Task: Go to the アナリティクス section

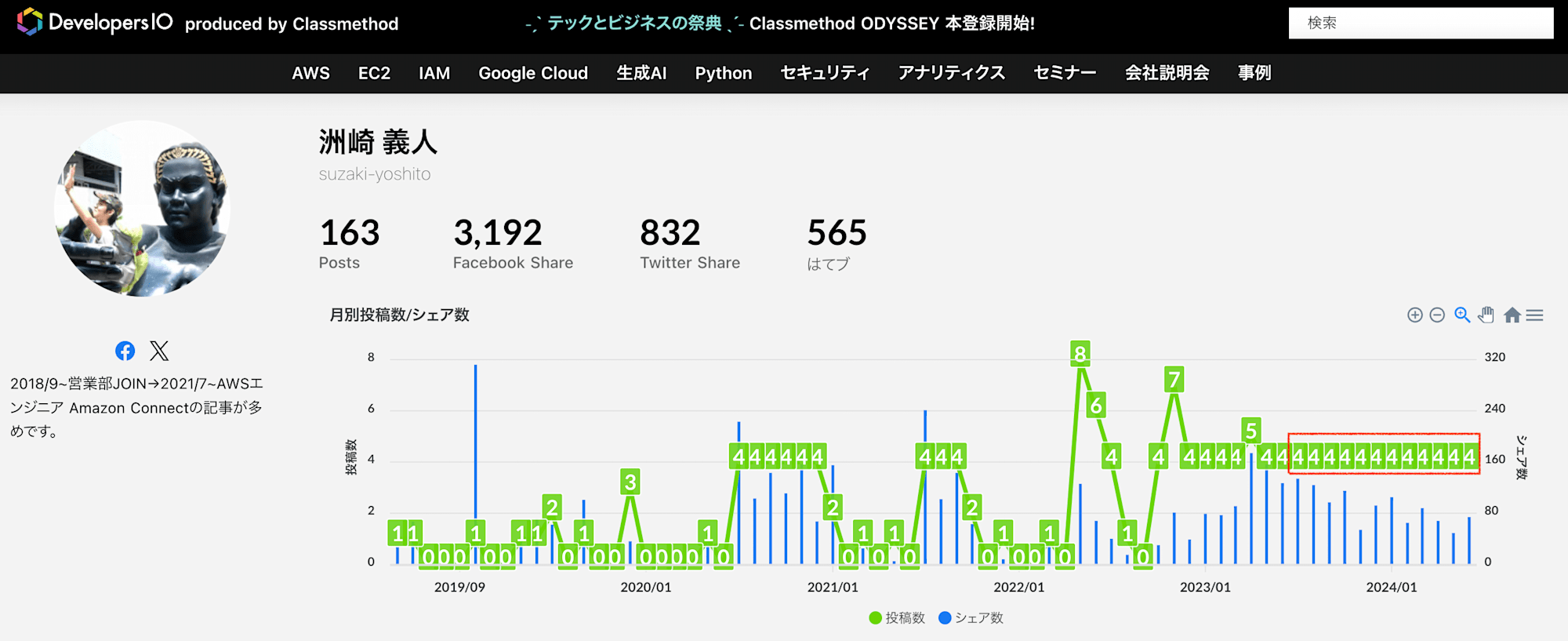Action: coord(952,73)
